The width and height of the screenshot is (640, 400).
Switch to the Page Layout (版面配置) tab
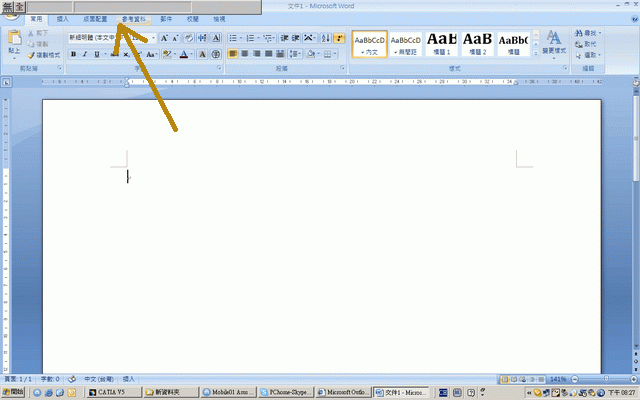coord(95,19)
